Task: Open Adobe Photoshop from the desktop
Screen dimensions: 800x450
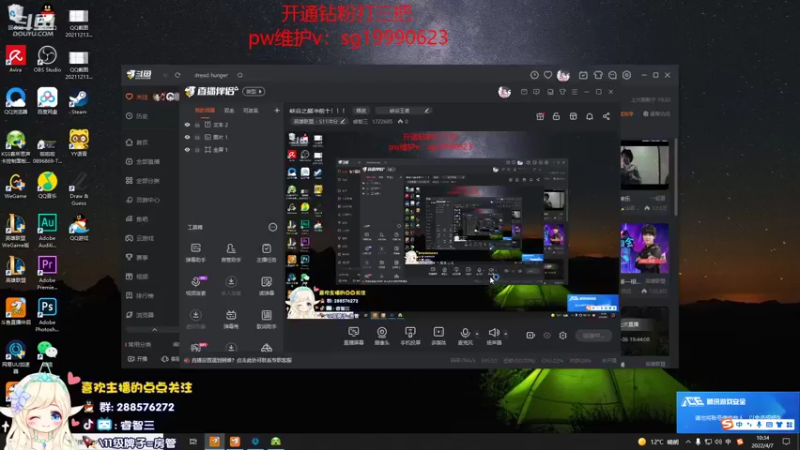Action: [47, 314]
